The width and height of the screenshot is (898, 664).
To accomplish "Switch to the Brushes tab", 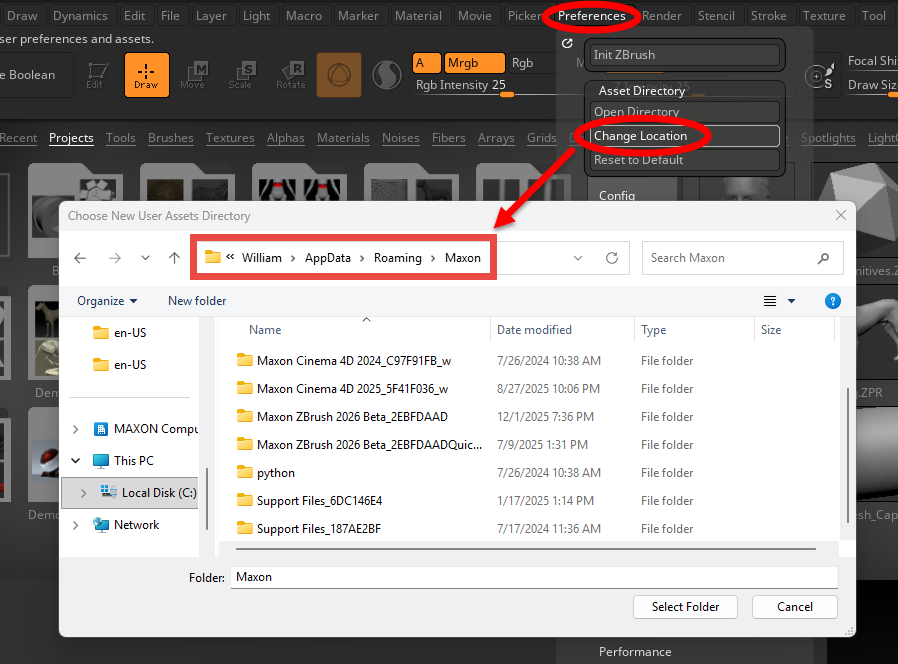I will click(x=171, y=138).
